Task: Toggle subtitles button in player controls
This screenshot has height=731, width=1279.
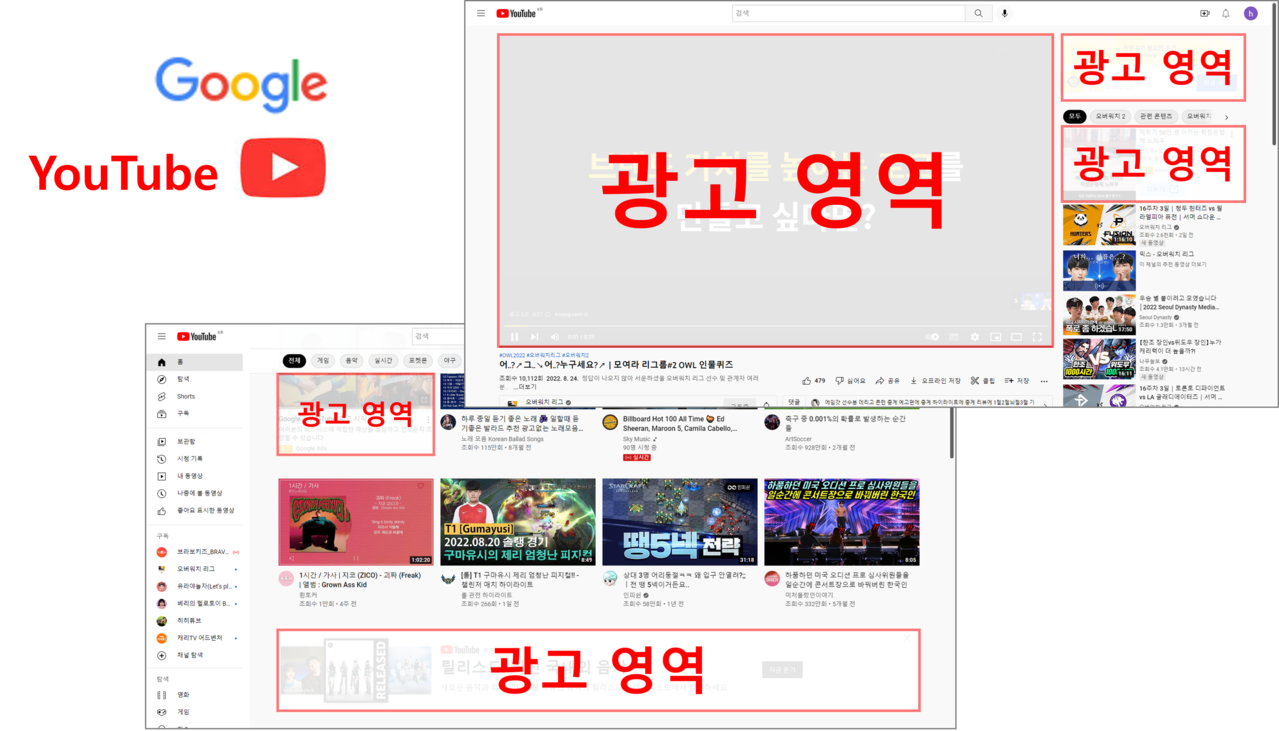Action: (954, 337)
